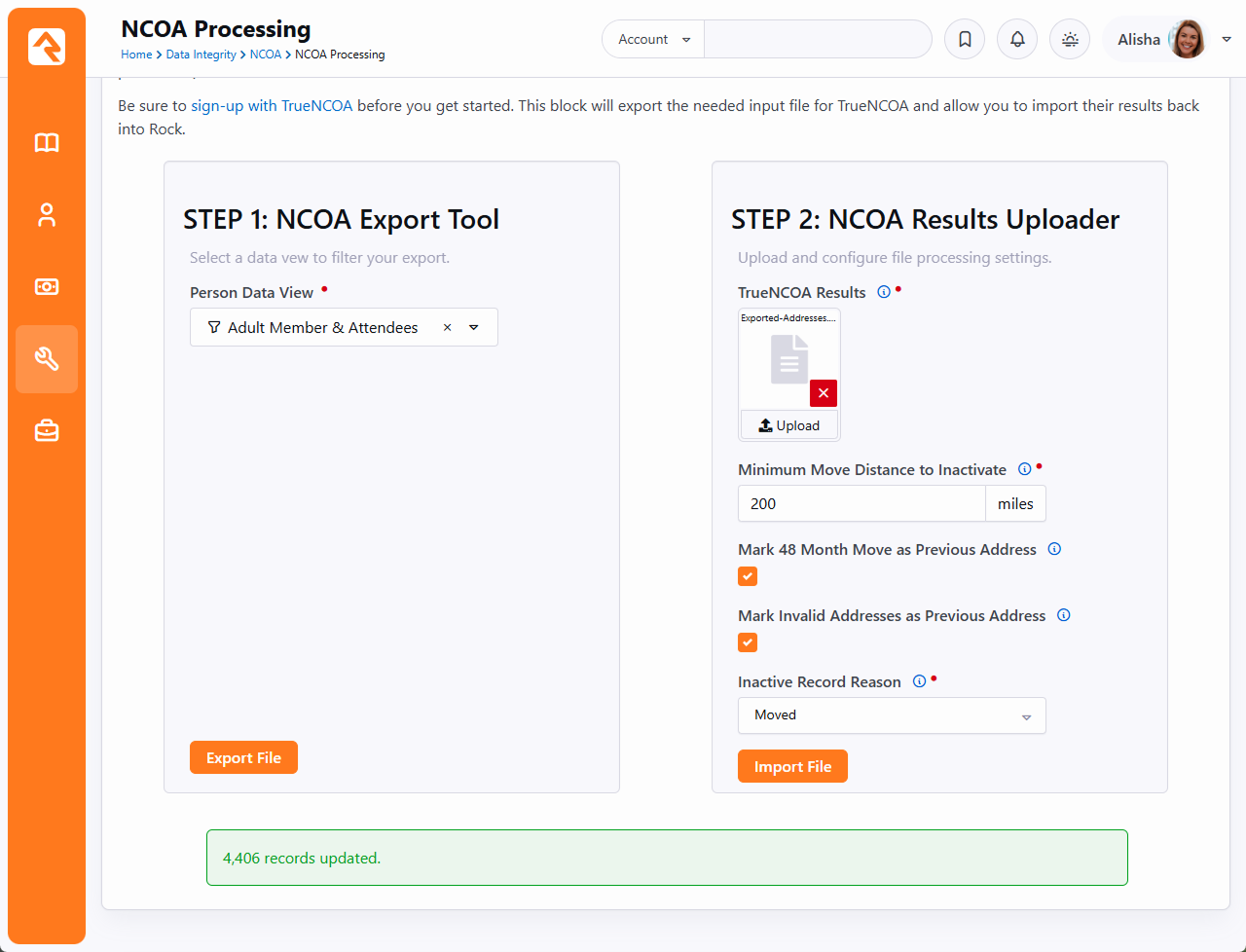Open the wrench tools sidebar section

pyautogui.click(x=47, y=359)
